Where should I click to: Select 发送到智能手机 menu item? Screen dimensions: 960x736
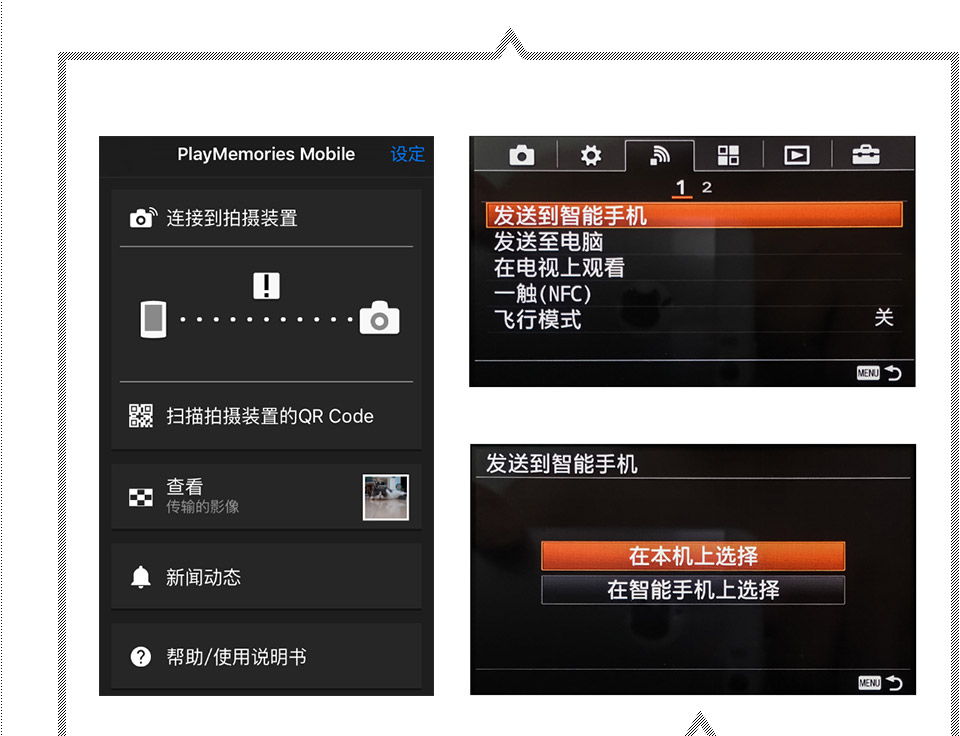click(x=692, y=215)
